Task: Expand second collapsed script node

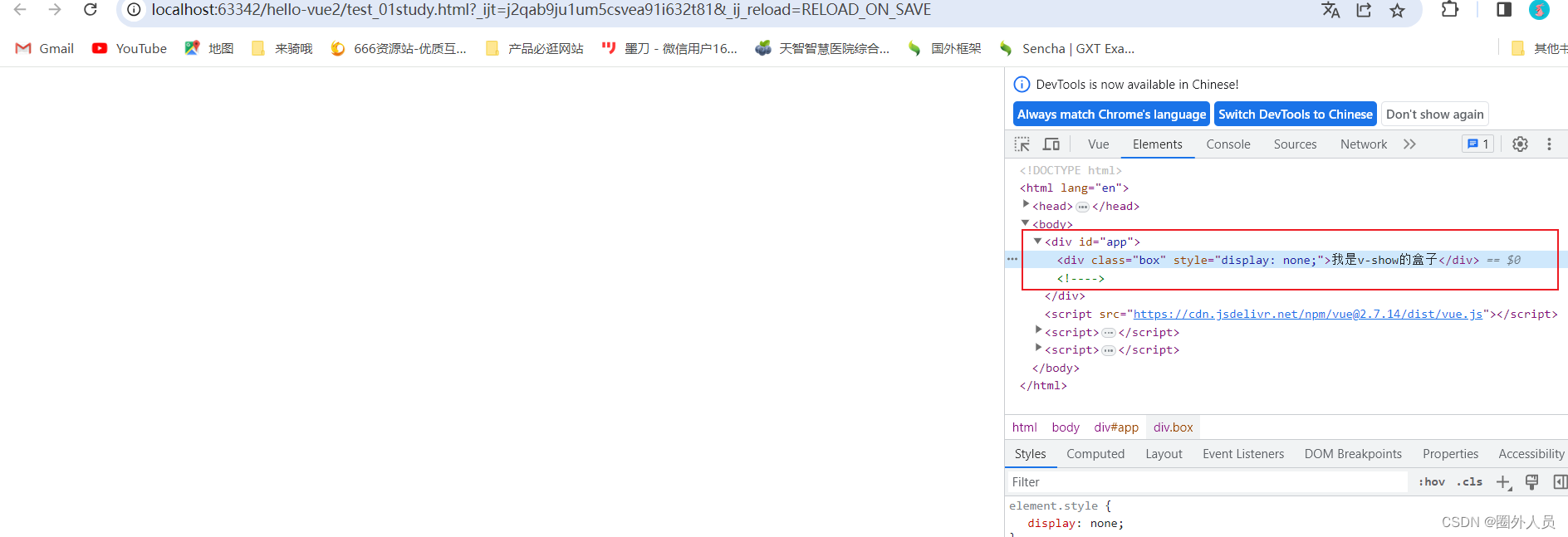Action: [1038, 348]
